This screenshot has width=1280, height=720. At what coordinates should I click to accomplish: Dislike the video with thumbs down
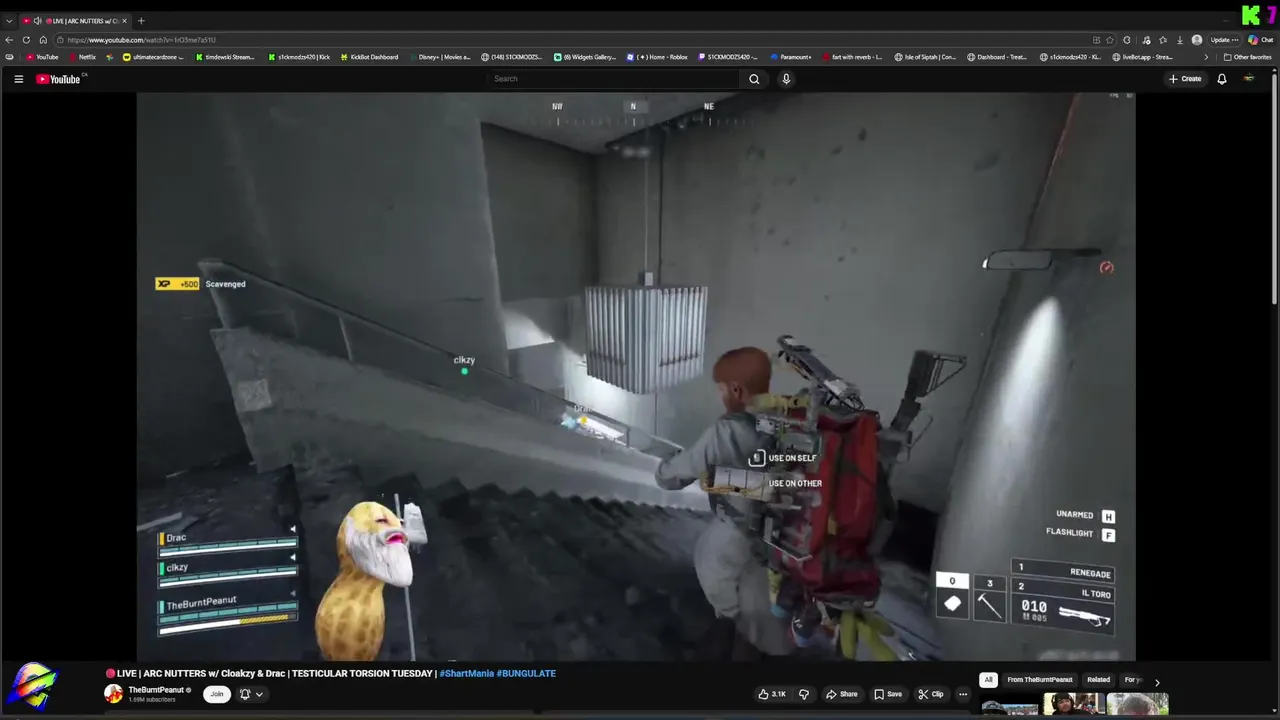[x=803, y=694]
